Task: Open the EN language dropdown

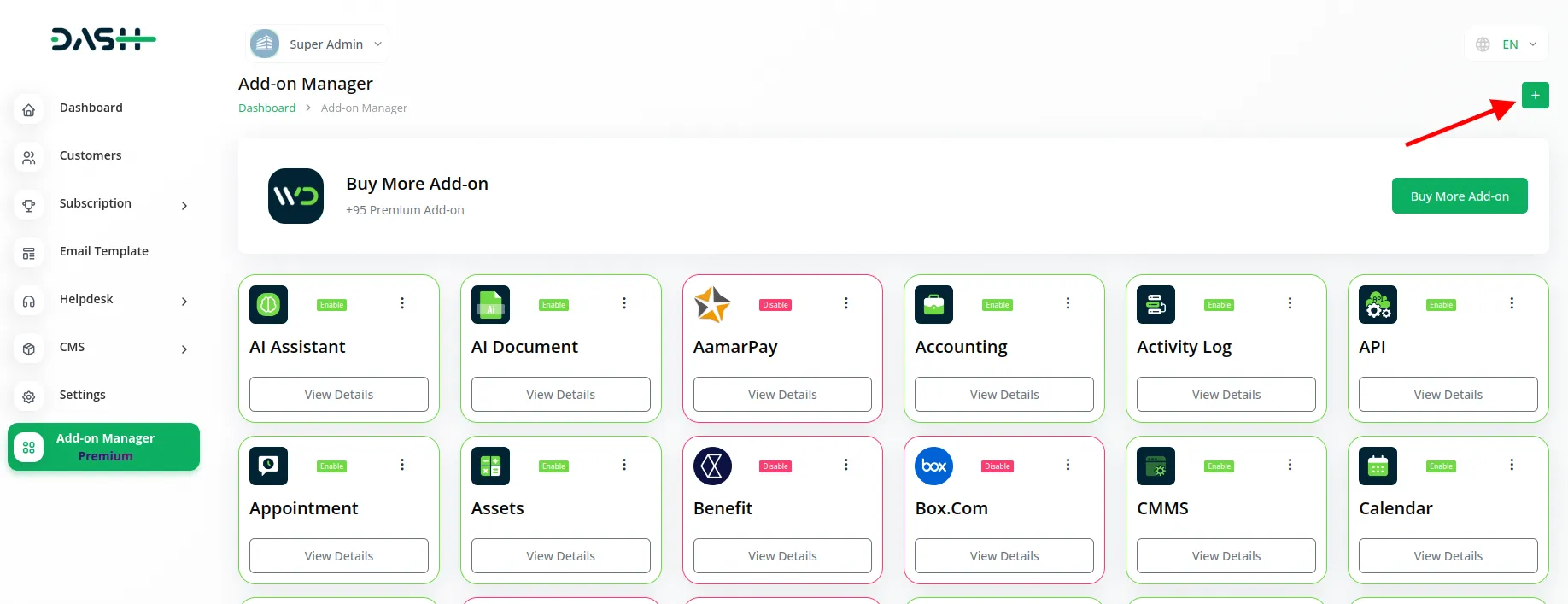Action: (1507, 44)
